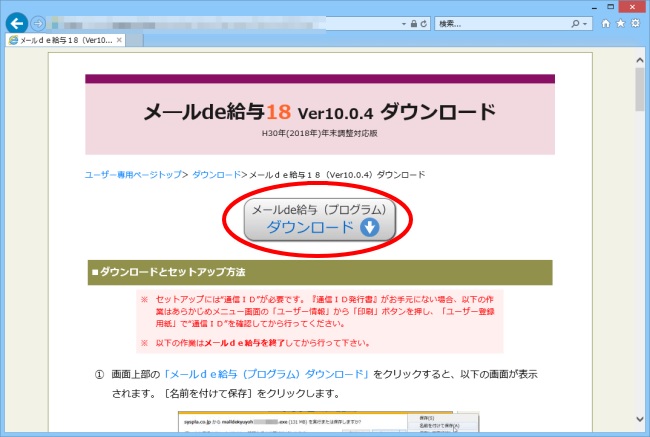Click the lock security icon in address bar
This screenshot has height=437, width=650.
(x=413, y=24)
